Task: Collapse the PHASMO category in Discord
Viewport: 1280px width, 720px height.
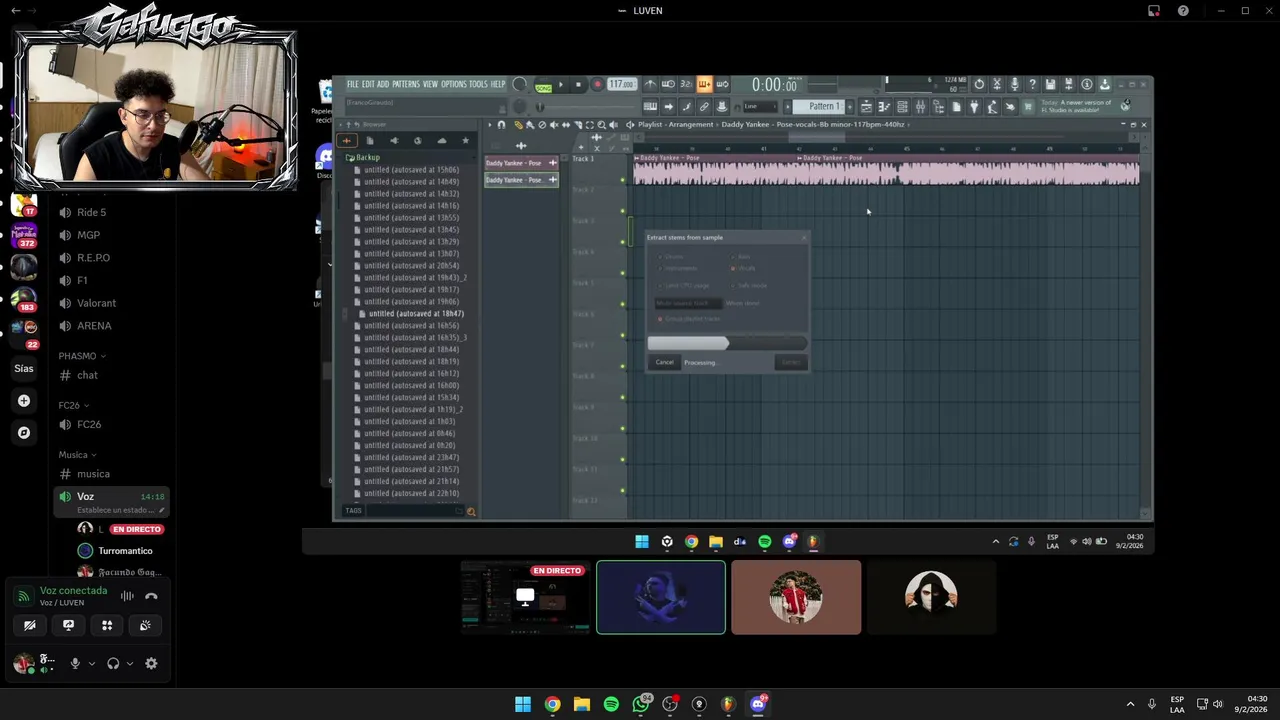Action: click(x=82, y=356)
